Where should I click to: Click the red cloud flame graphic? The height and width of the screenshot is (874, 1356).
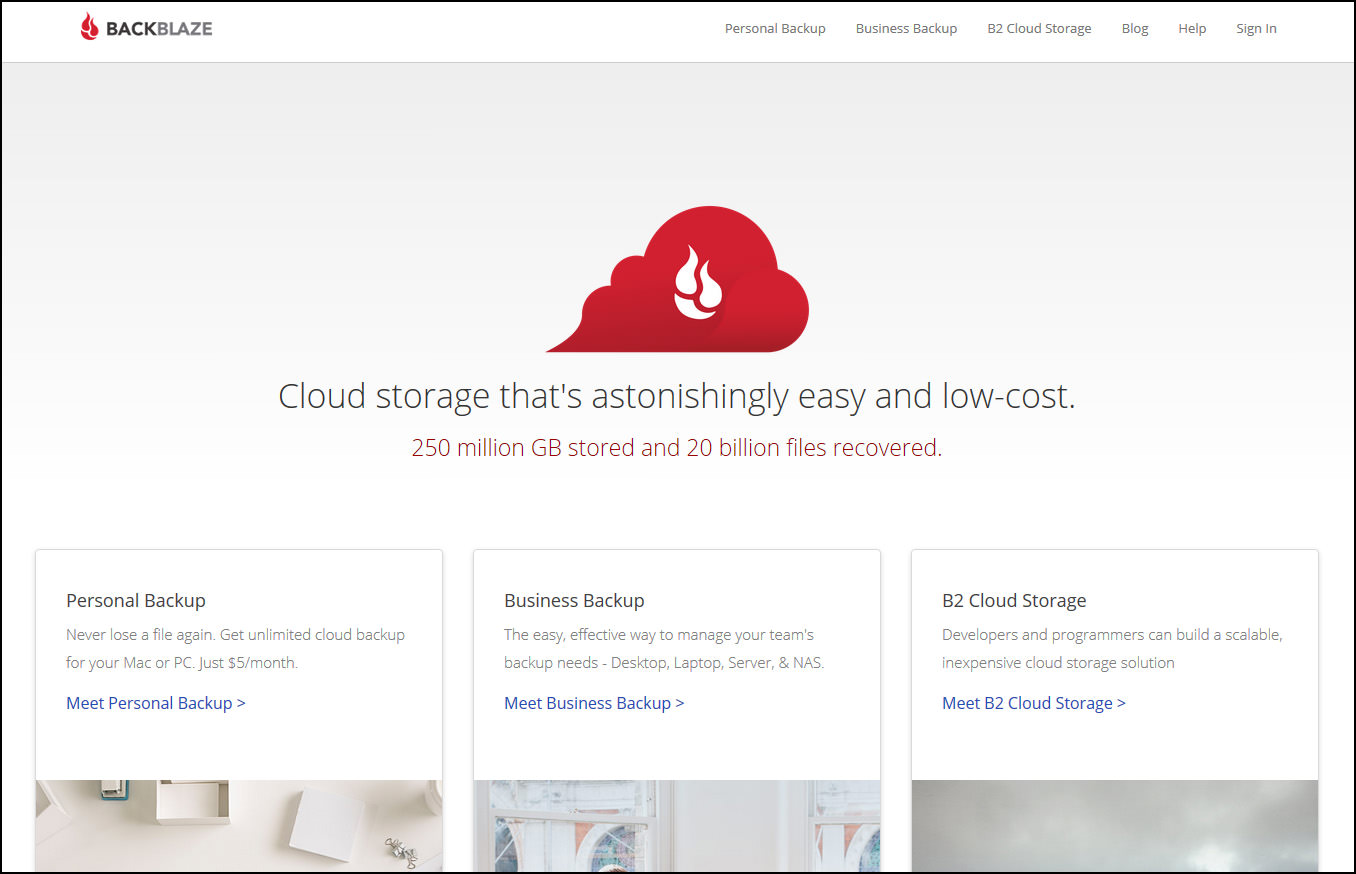(677, 279)
